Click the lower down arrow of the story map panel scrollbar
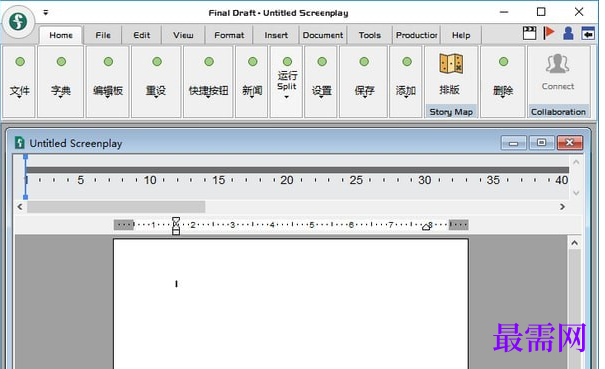 (x=576, y=193)
